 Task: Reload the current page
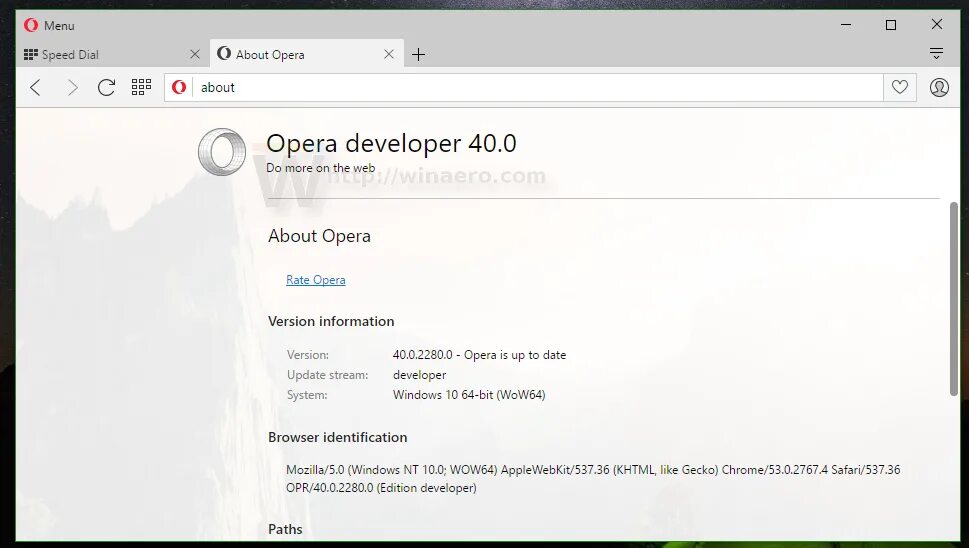(106, 88)
